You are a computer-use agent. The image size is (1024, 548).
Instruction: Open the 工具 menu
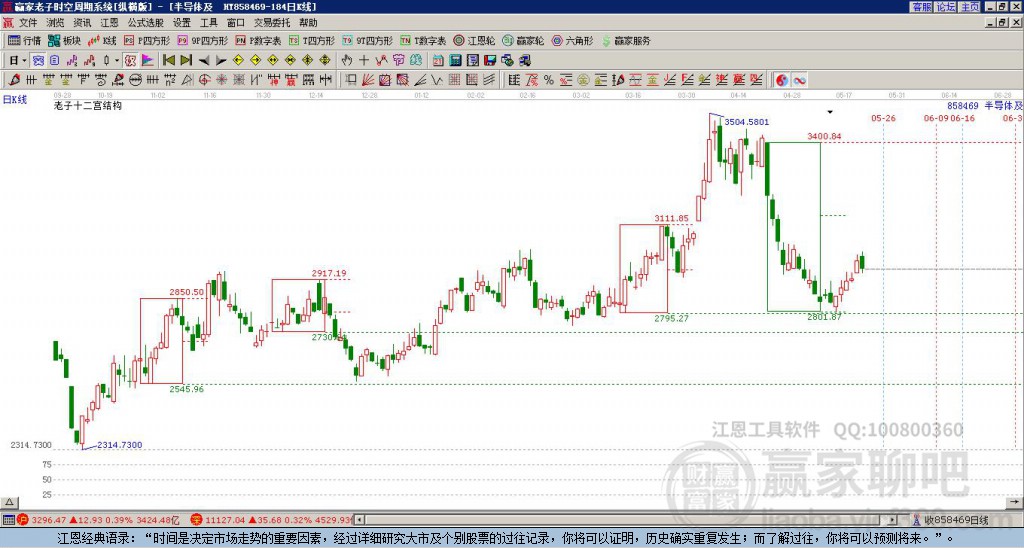tap(208, 23)
